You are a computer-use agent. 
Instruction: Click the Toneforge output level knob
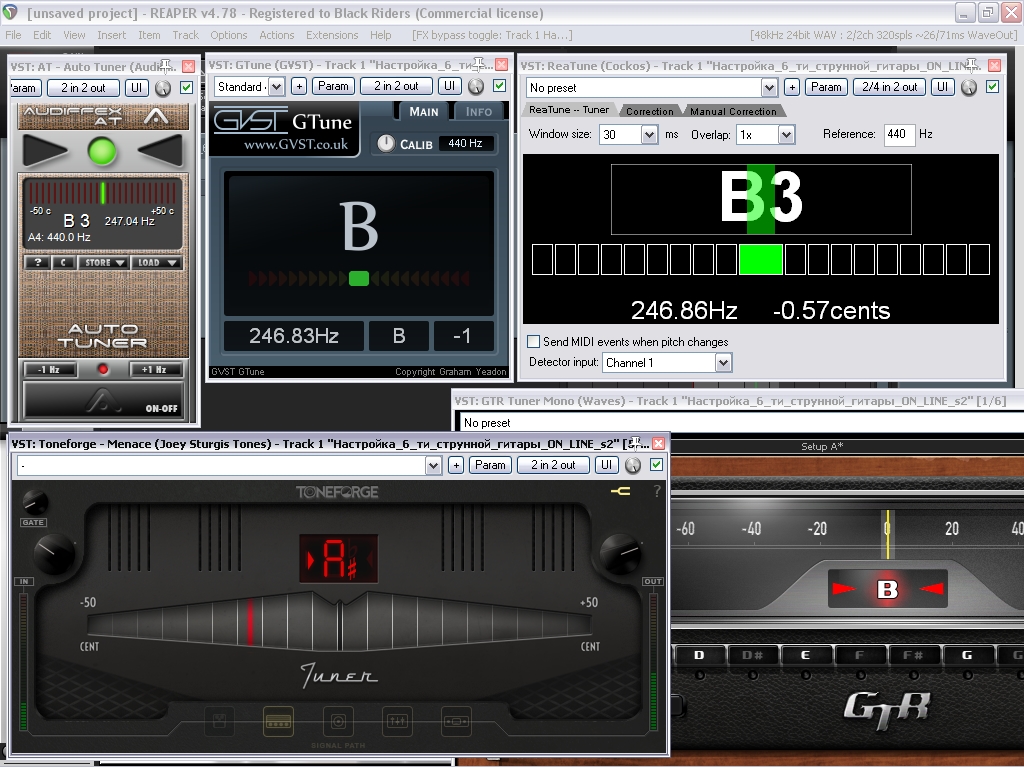[x=620, y=554]
